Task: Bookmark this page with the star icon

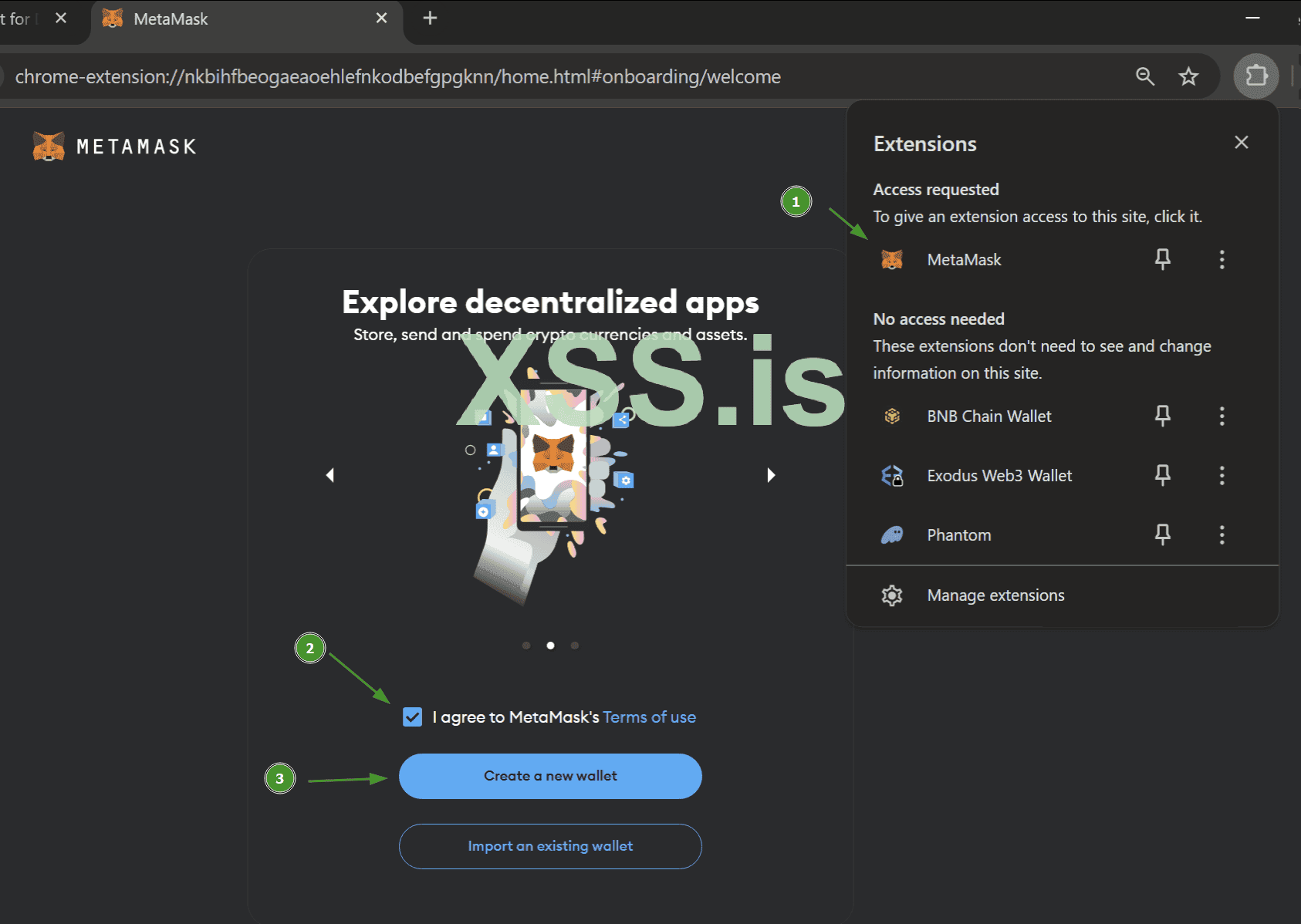Action: point(1188,76)
